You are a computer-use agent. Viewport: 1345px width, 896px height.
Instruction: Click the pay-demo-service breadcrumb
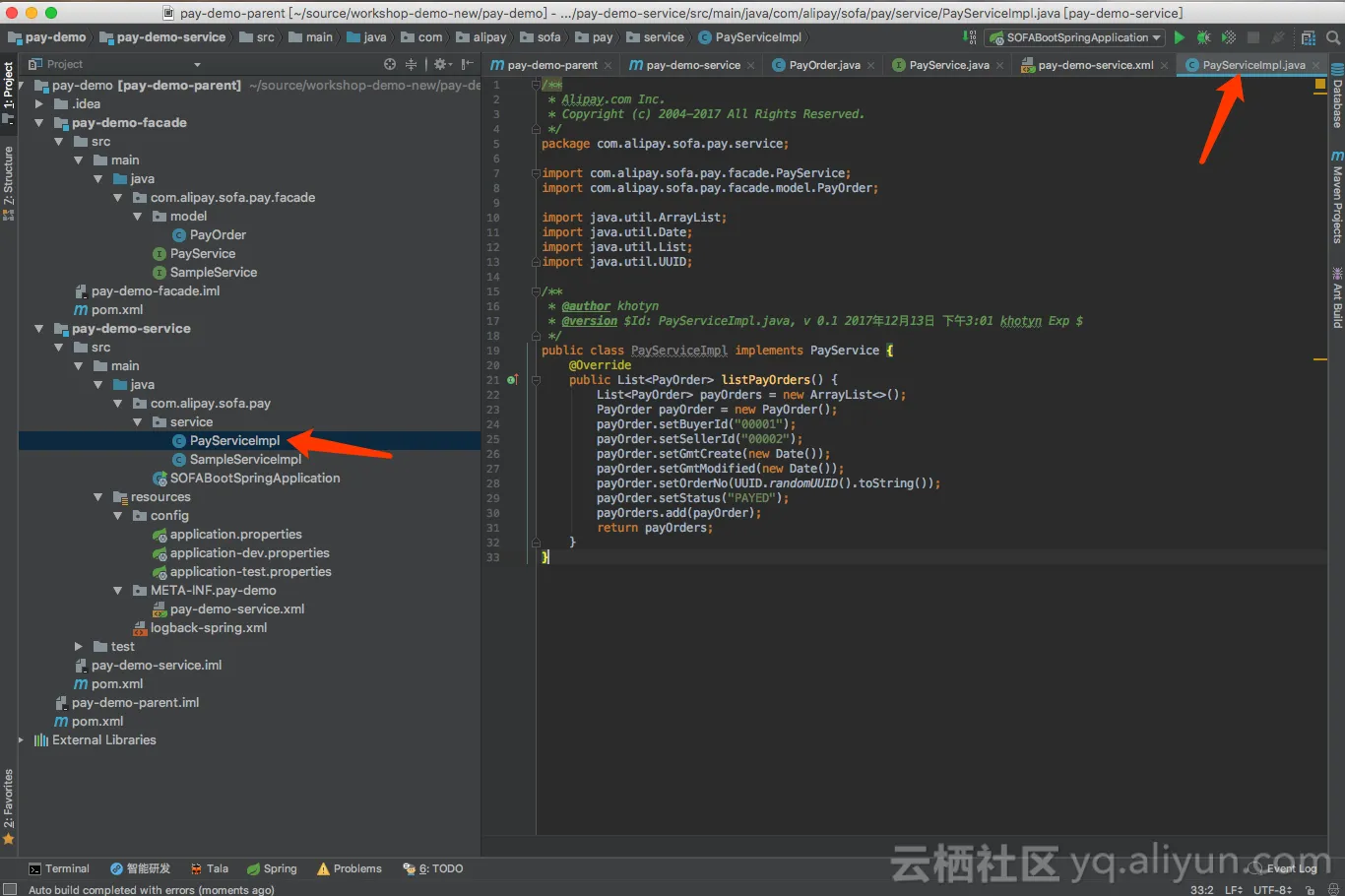tap(162, 37)
